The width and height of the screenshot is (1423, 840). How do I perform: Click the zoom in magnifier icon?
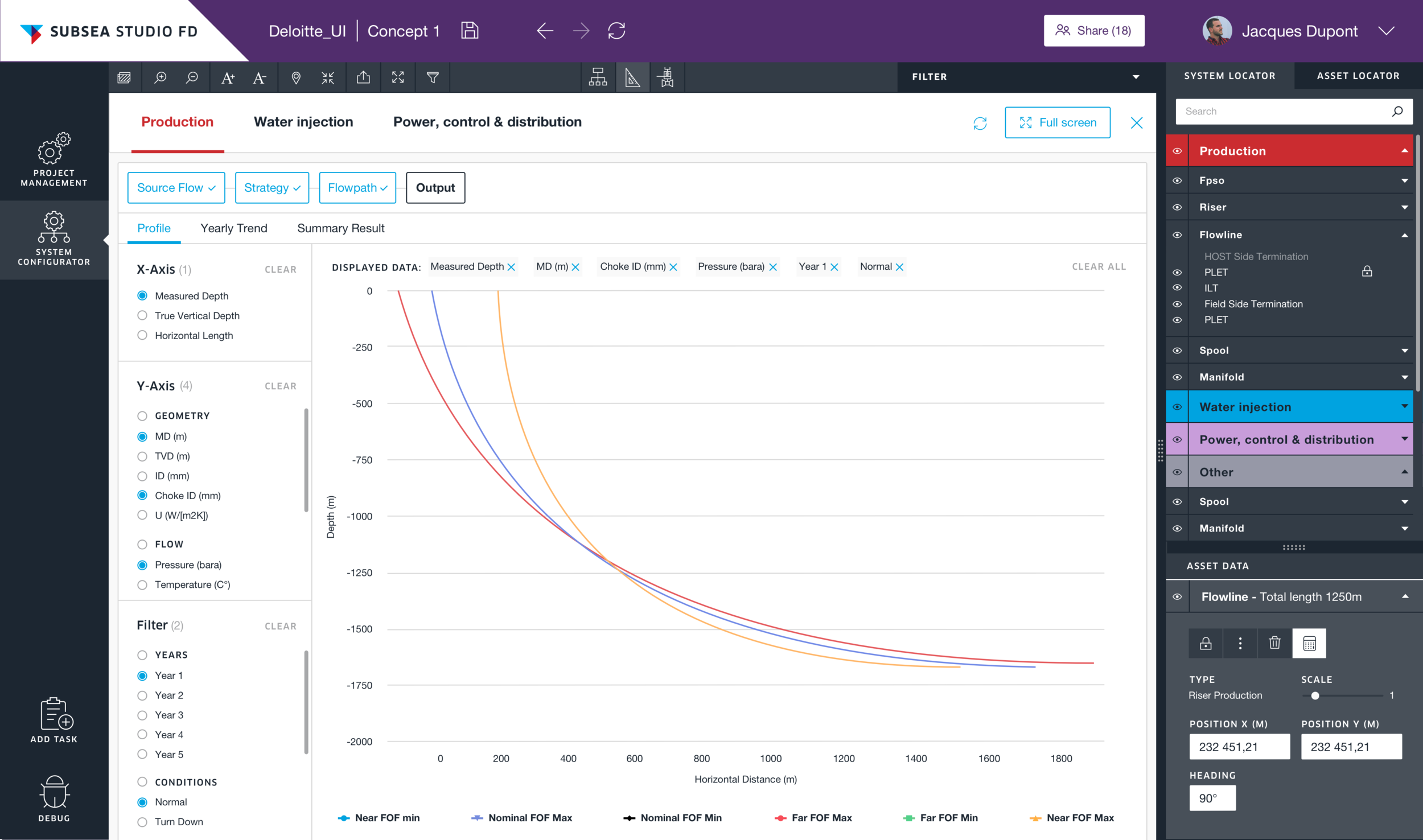point(161,77)
